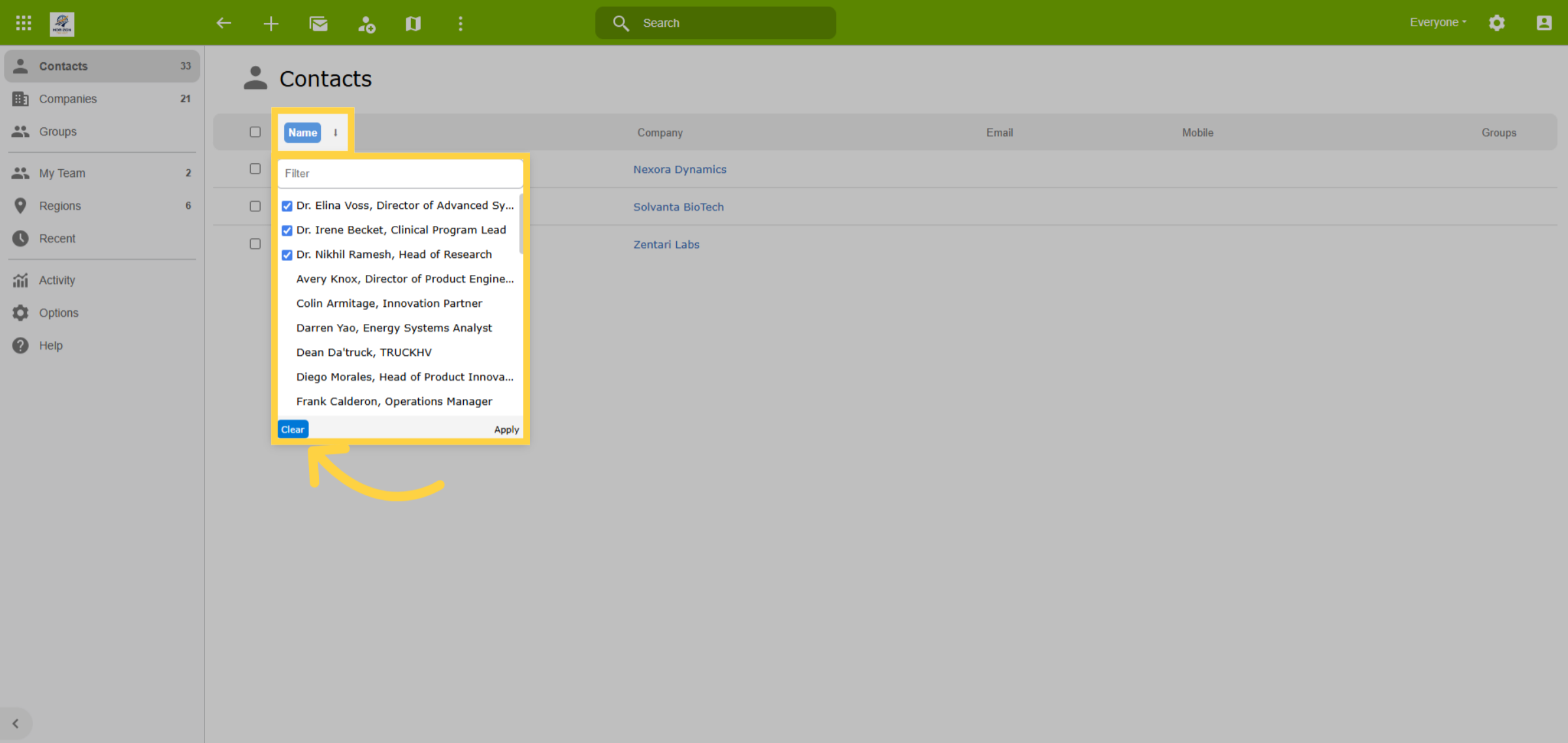Viewport: 1568px width, 743px height.
Task: Toggle Name column sort arrow
Action: click(336, 133)
